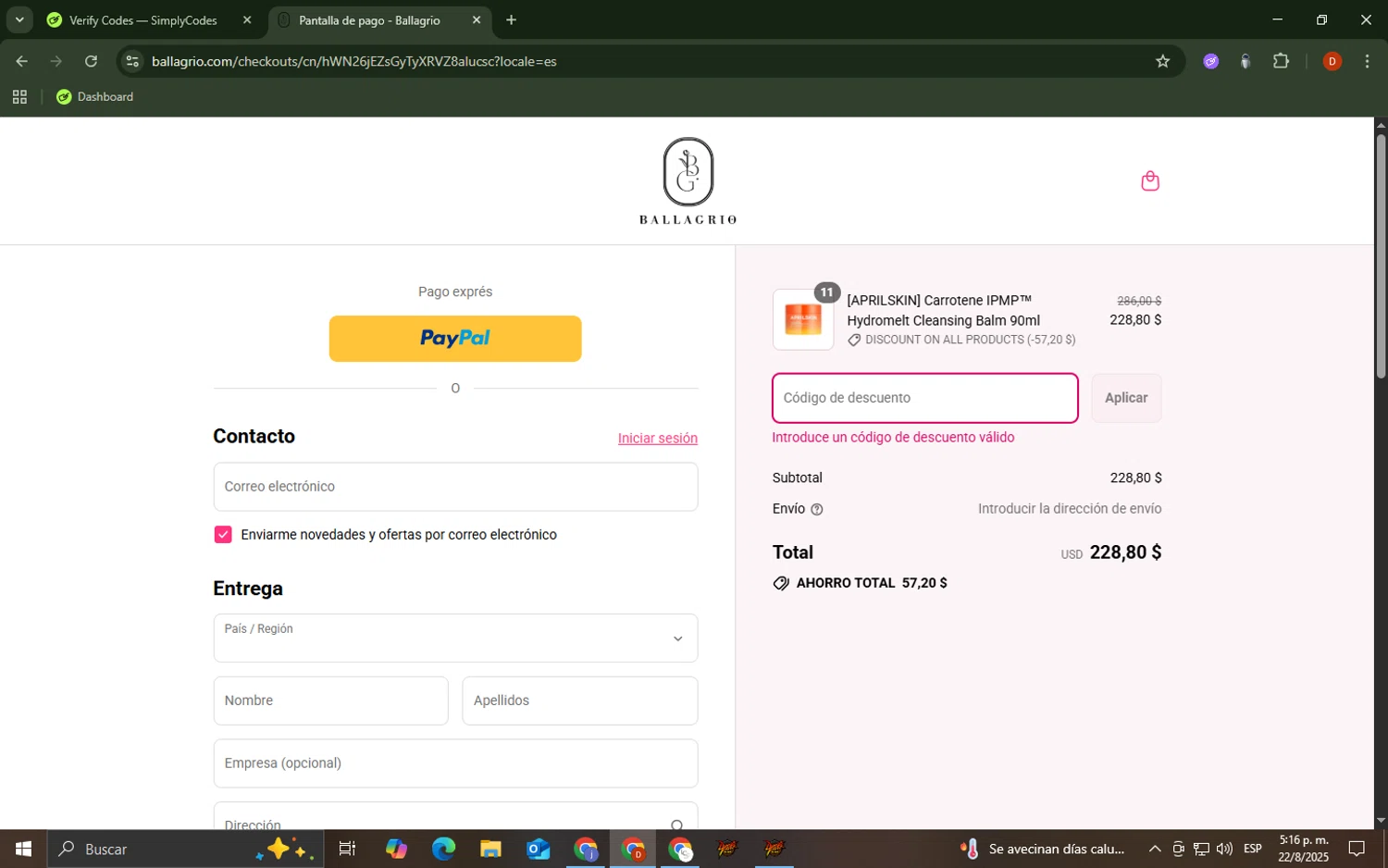Click the product thumbnail image

tap(803, 319)
